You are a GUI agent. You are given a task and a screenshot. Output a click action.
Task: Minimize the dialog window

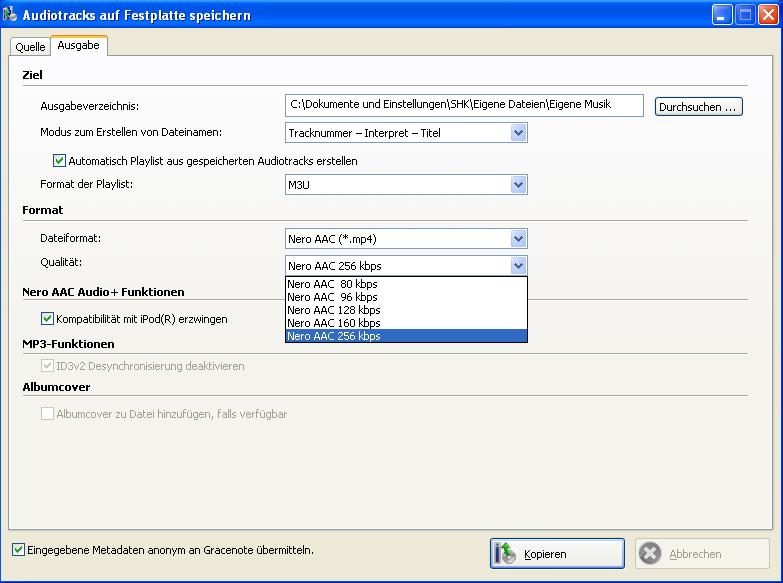722,15
